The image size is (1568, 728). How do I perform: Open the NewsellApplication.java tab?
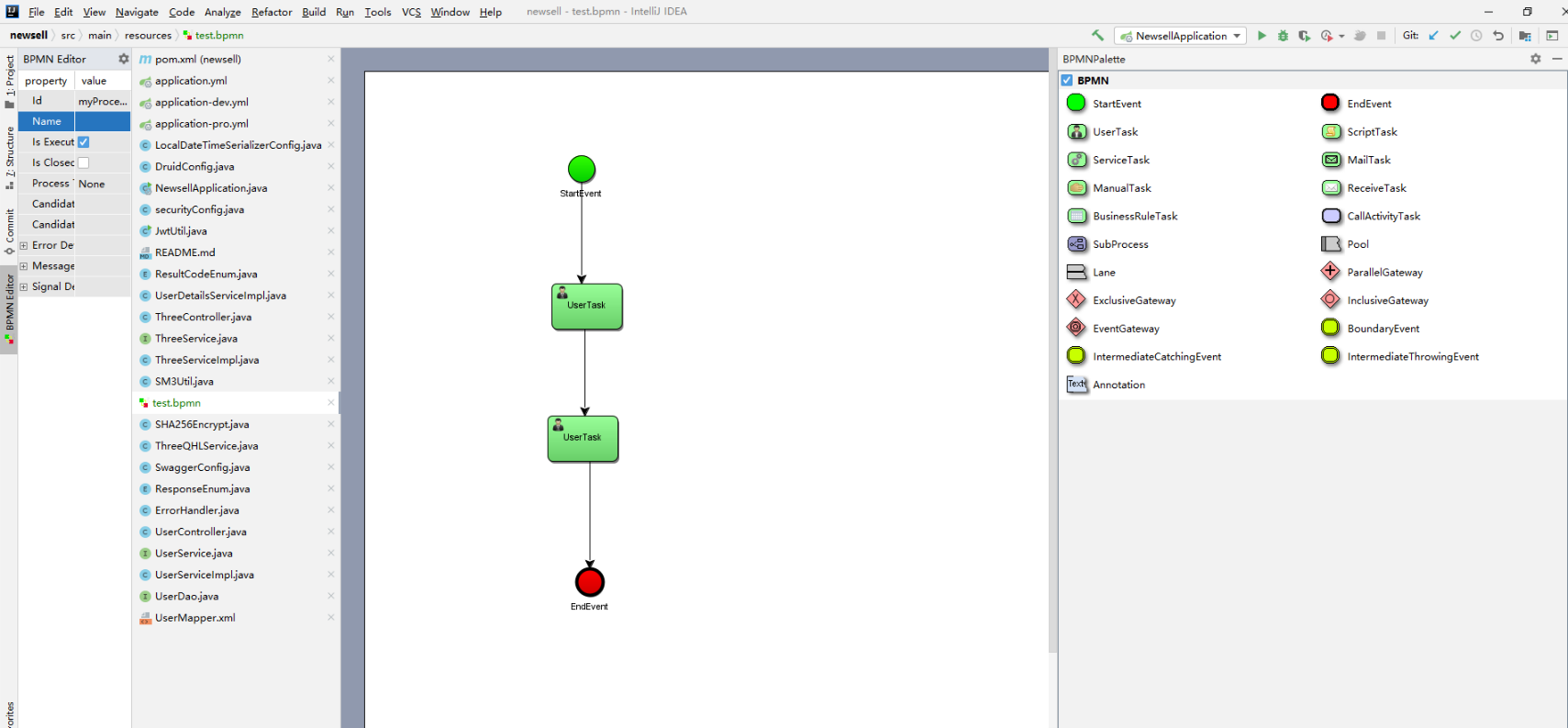point(211,188)
